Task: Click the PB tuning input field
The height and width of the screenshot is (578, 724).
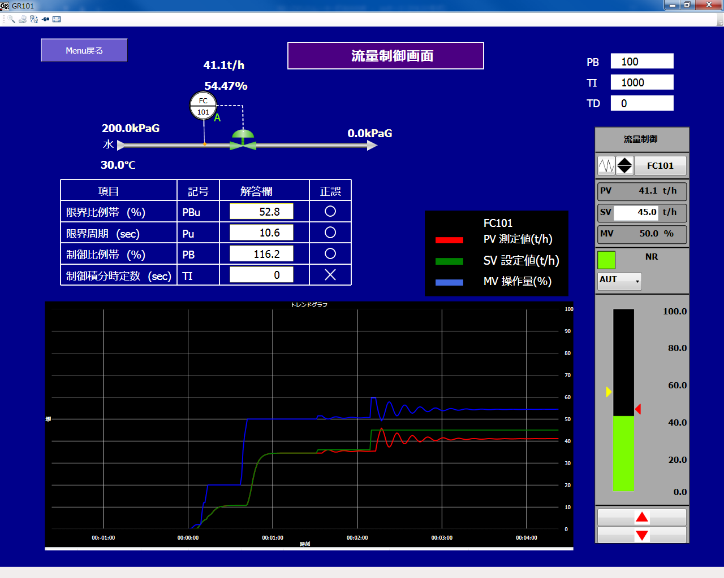Action: (x=642, y=62)
